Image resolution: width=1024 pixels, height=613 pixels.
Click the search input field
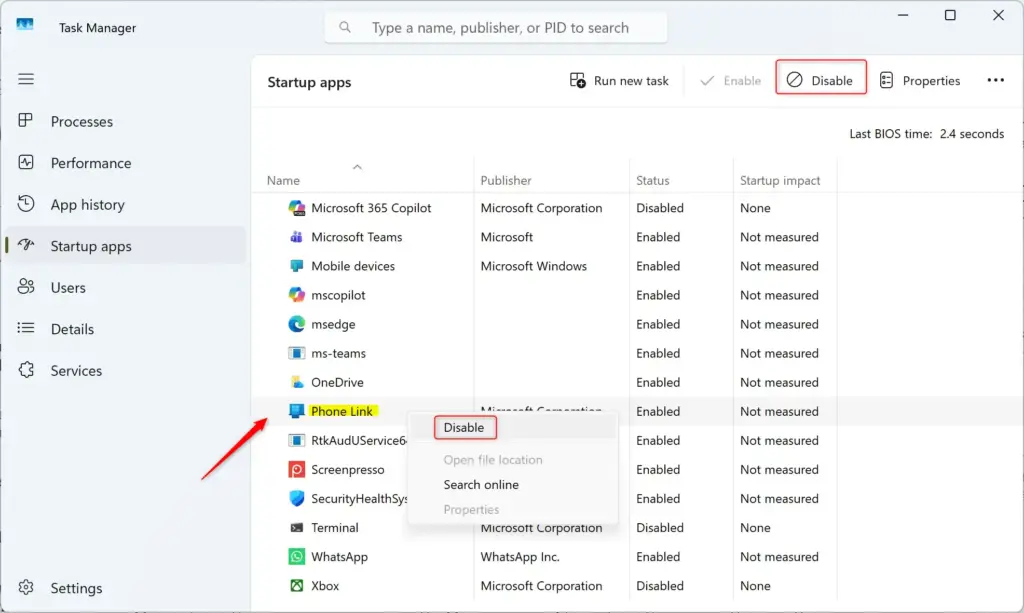496,27
